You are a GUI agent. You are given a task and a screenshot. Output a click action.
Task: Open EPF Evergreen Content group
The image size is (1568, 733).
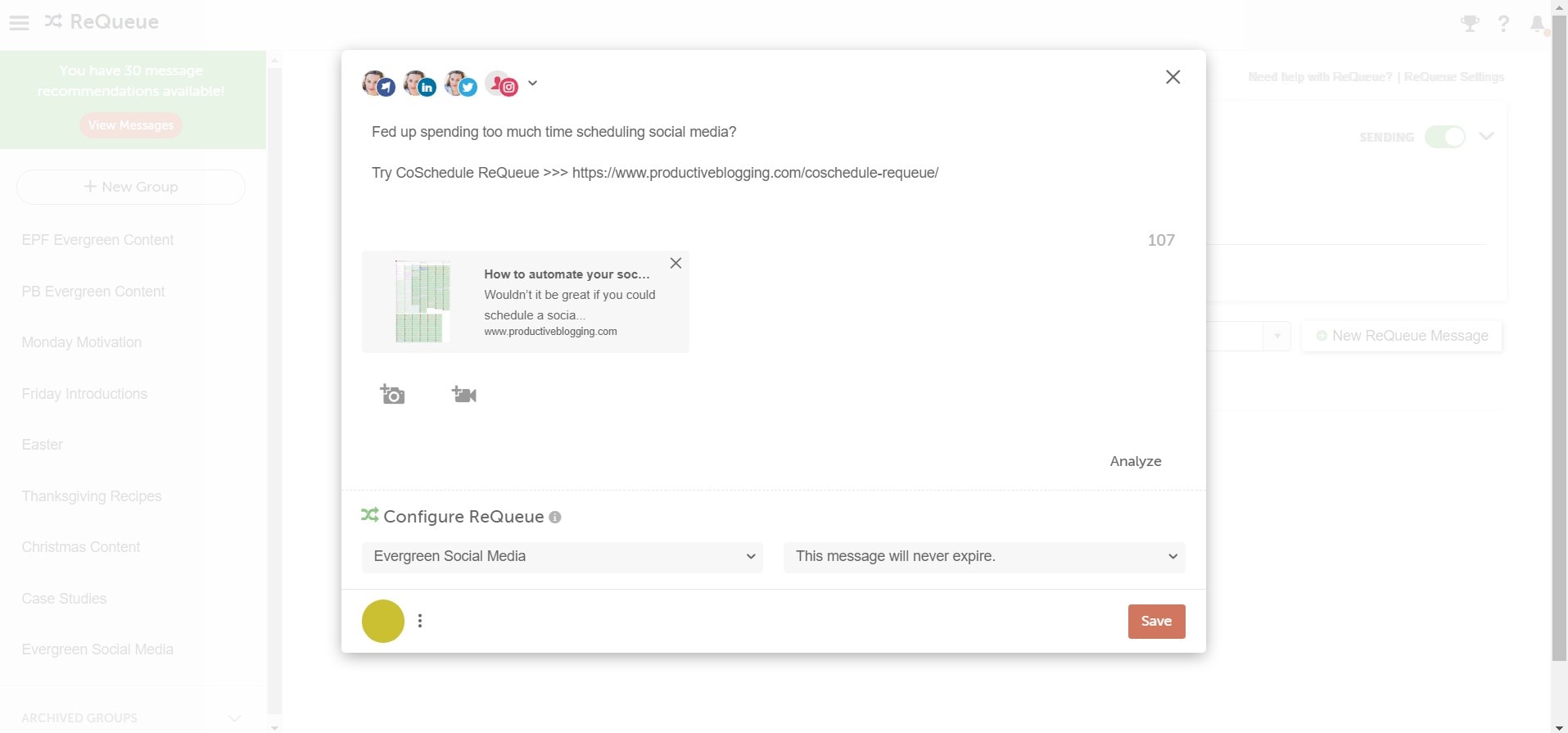tap(97, 240)
